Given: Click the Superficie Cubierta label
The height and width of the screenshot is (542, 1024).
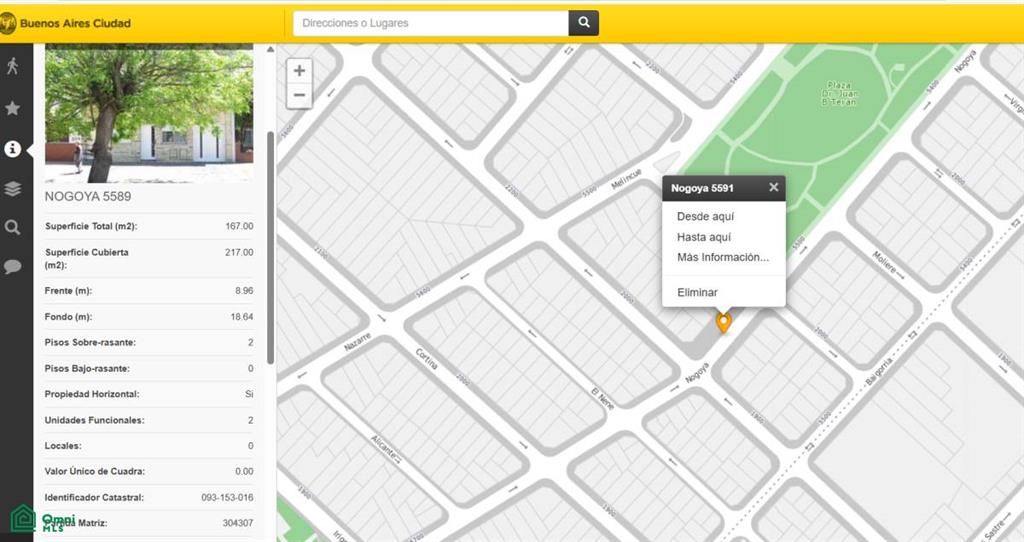Looking at the screenshot, I should [86, 259].
